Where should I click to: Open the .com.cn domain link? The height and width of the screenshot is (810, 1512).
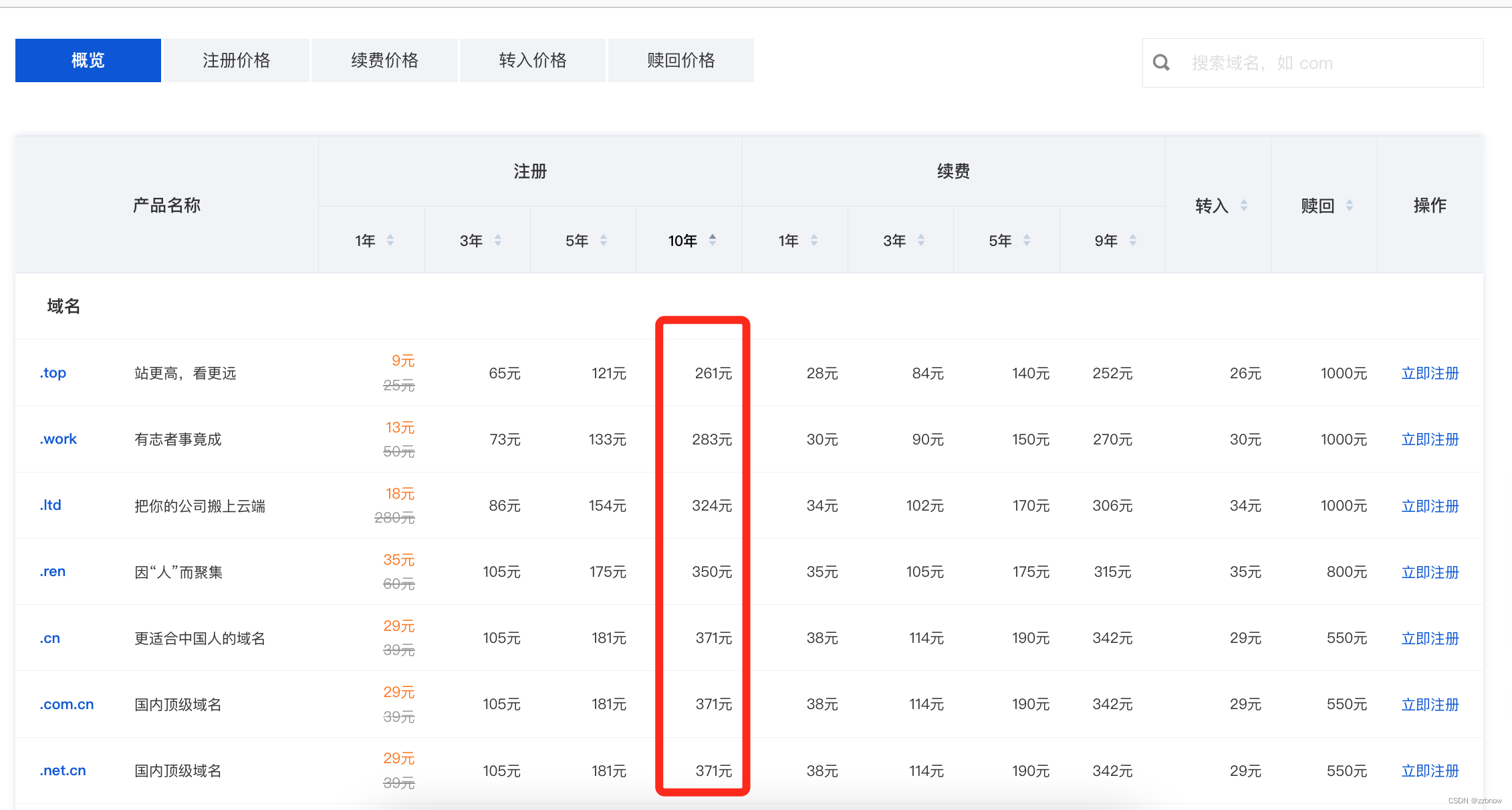coord(67,704)
